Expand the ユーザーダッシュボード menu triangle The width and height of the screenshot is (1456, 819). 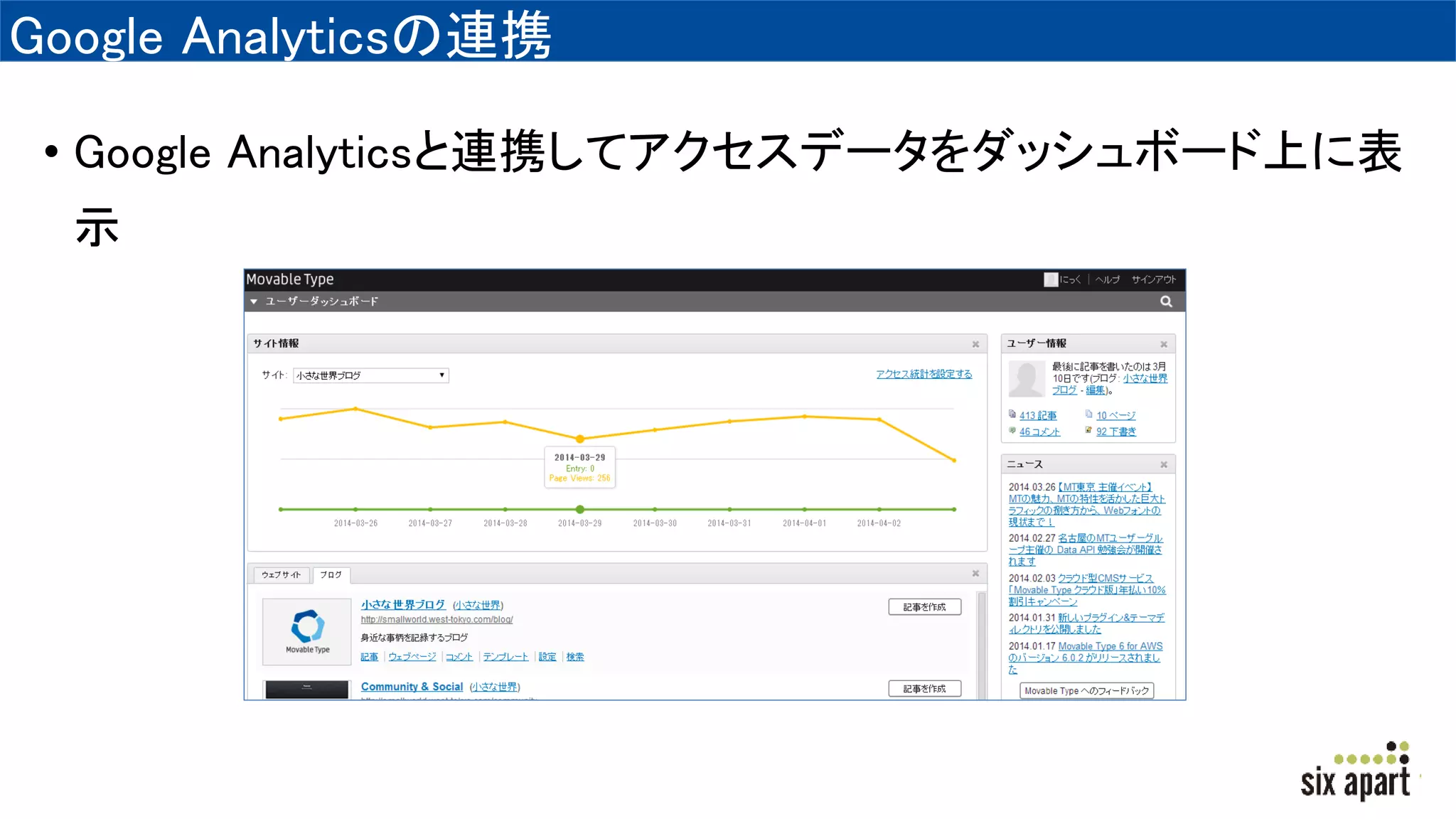pyautogui.click(x=254, y=301)
